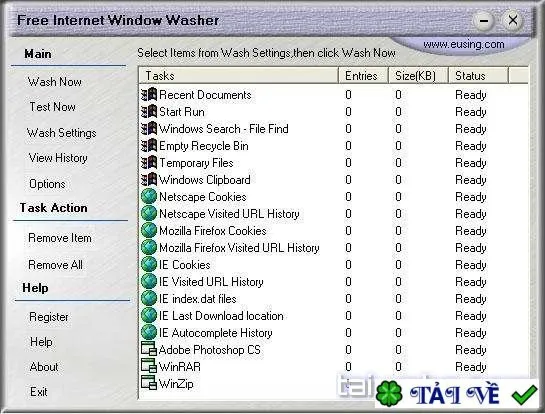The height and width of the screenshot is (414, 545).
Task: Select the Netscape Cookies task name
Action: coord(203,197)
